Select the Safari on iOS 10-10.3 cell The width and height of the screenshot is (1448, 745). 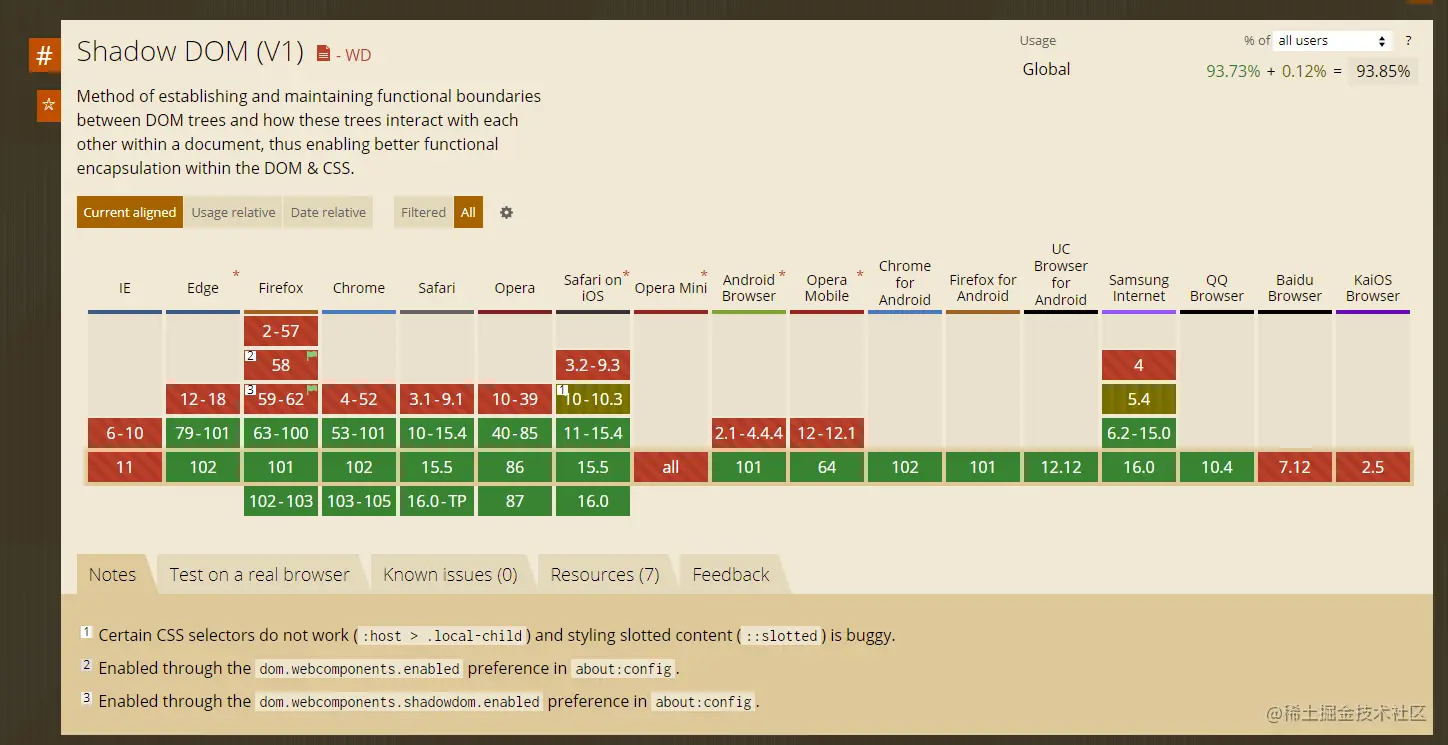coord(593,399)
